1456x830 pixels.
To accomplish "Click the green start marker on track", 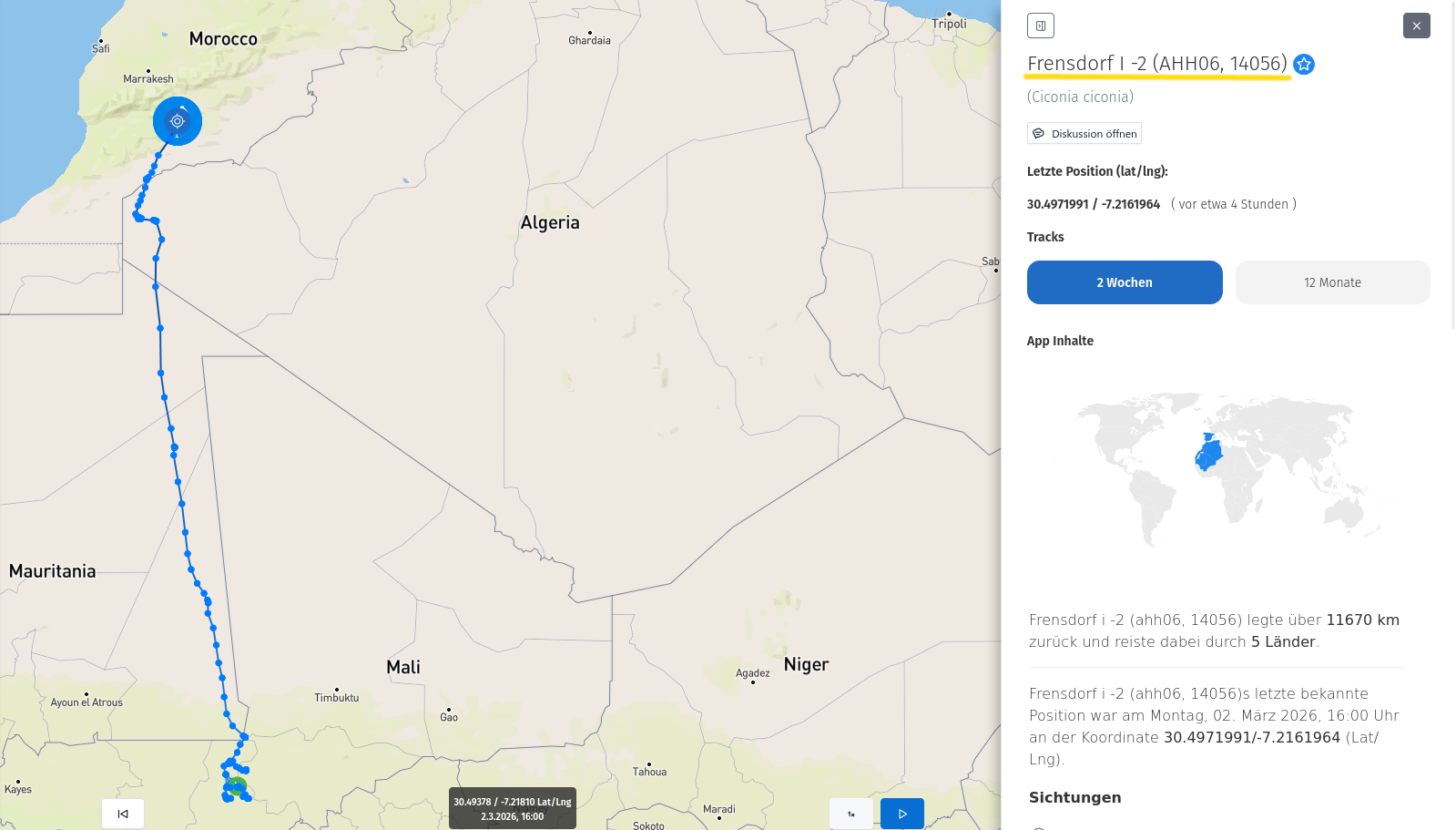I will pos(238,785).
